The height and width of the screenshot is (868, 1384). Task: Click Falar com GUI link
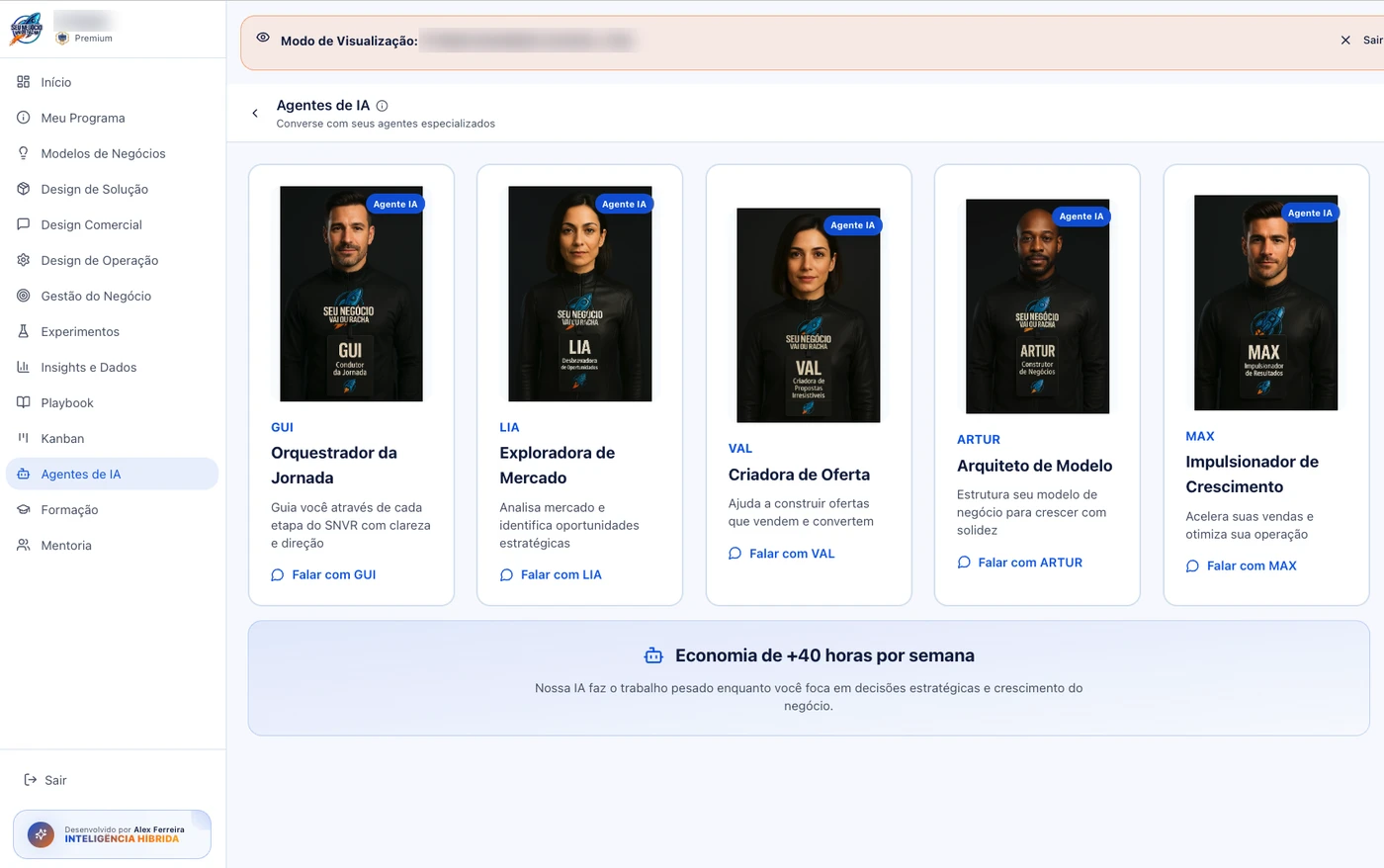tap(323, 574)
